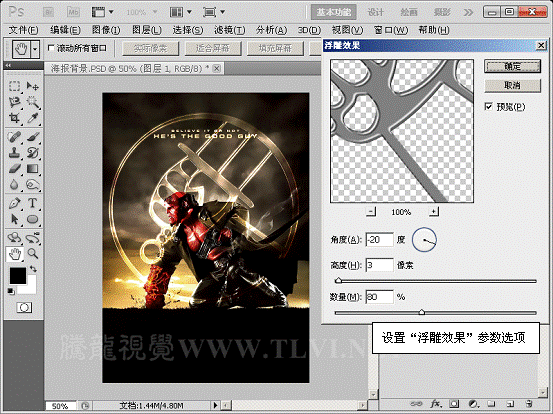Click the Angle input field
The image size is (553, 414).
(379, 240)
